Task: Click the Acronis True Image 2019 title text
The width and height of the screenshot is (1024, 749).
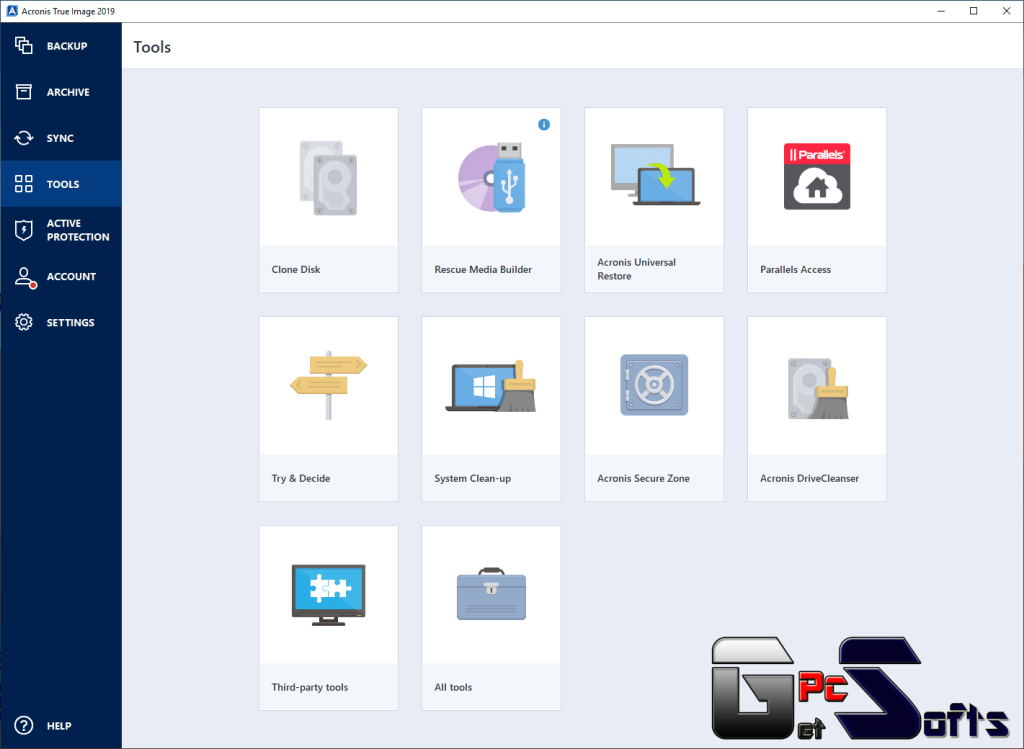Action: coord(68,11)
